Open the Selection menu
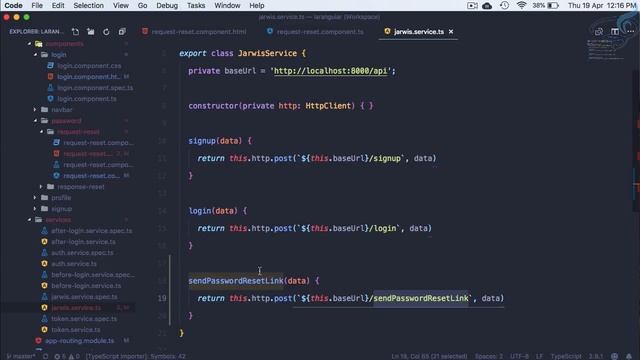640x360 pixels. click(89, 5)
